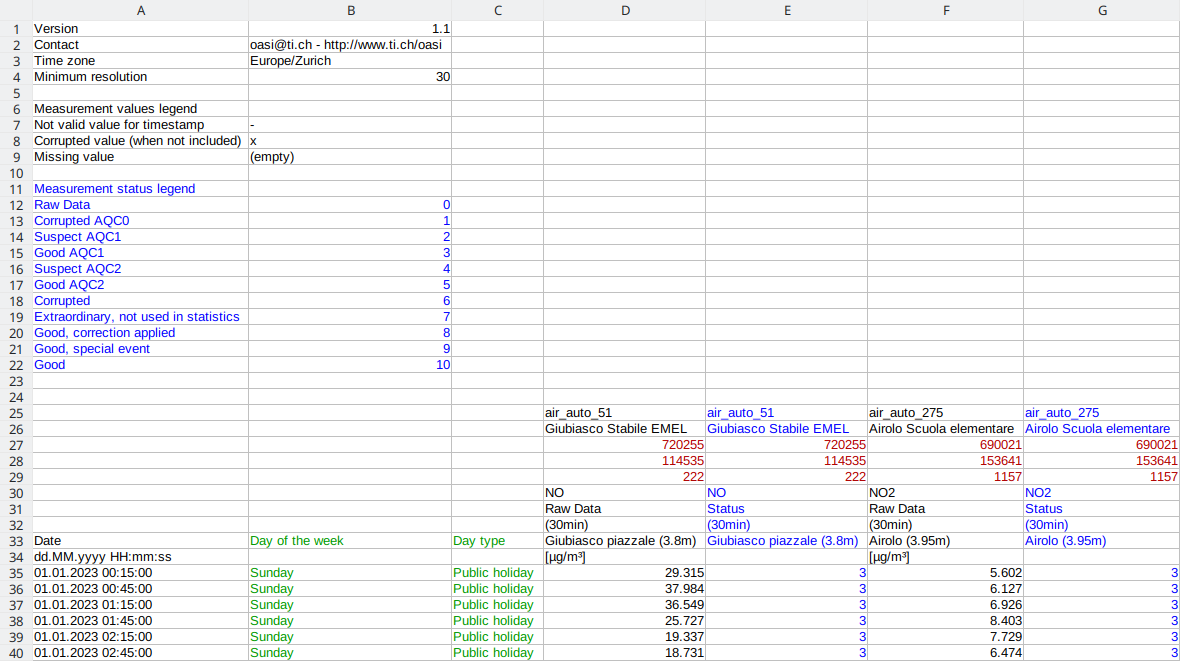Click the 'Time zone' cell
The image size is (1180, 661).
pyautogui.click(x=140, y=60)
